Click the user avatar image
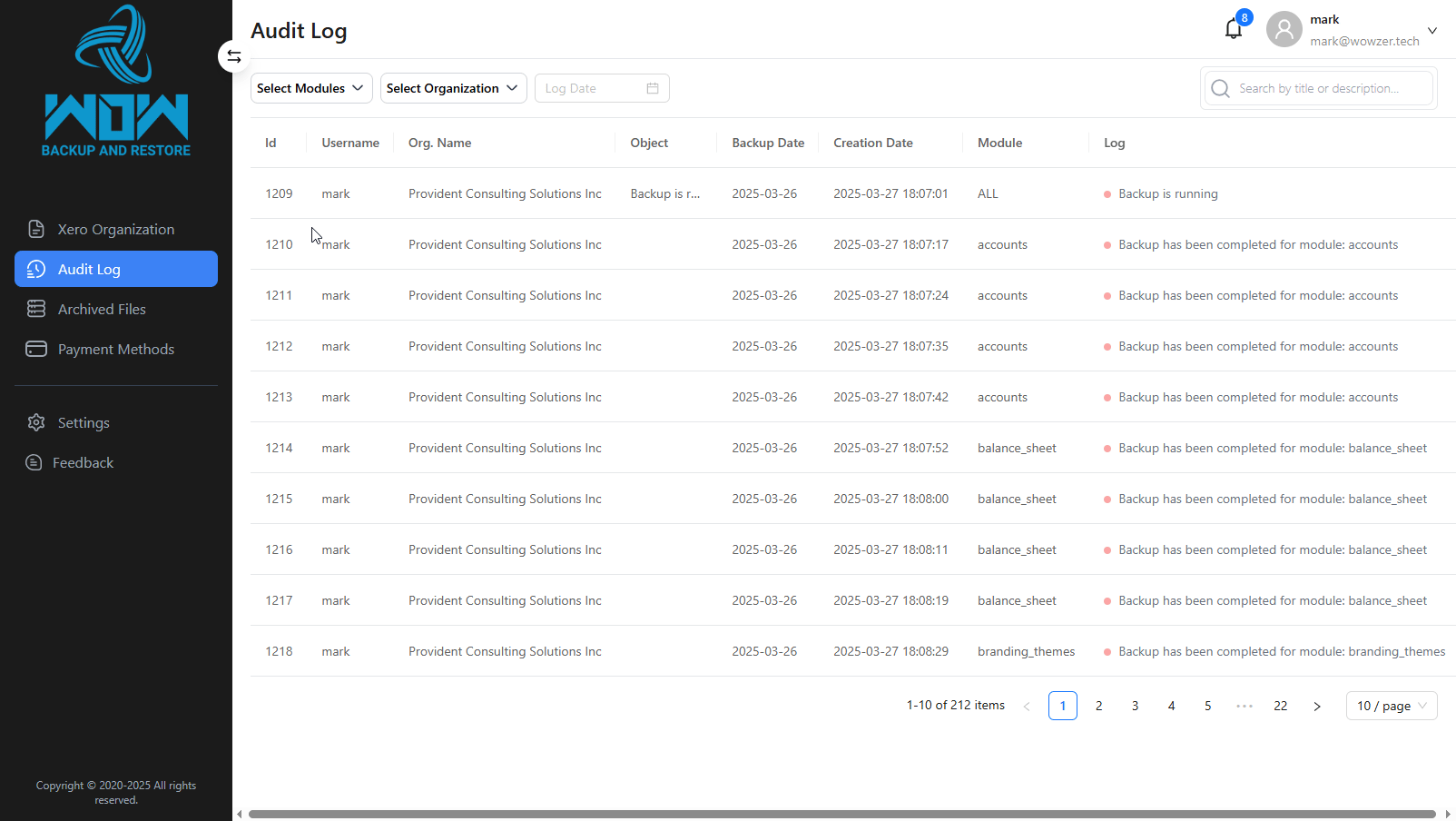This screenshot has height=821, width=1456. (x=1284, y=28)
